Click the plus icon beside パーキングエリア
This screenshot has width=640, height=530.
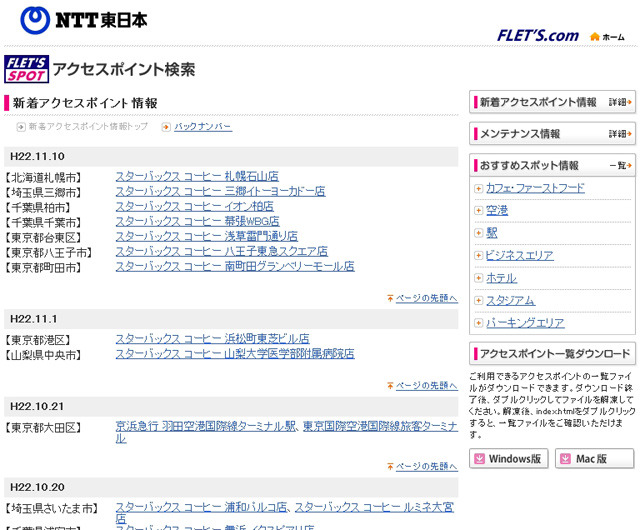(x=478, y=323)
